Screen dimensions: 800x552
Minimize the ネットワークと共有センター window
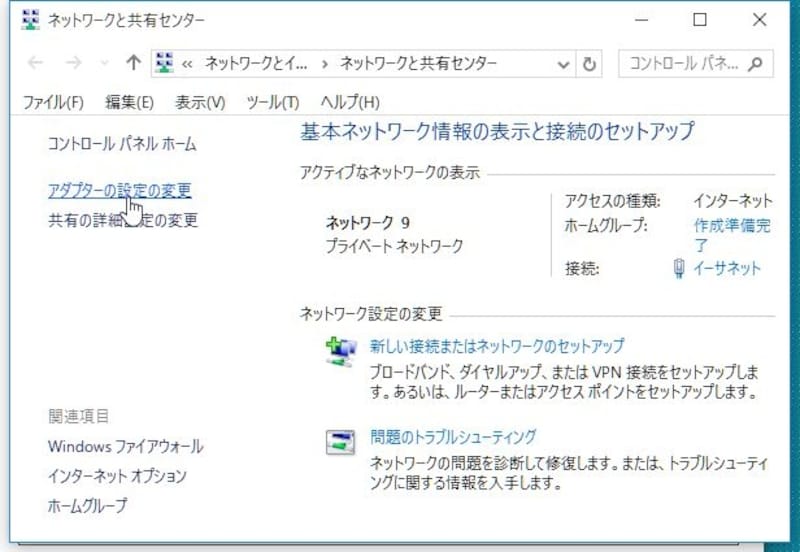point(641,20)
